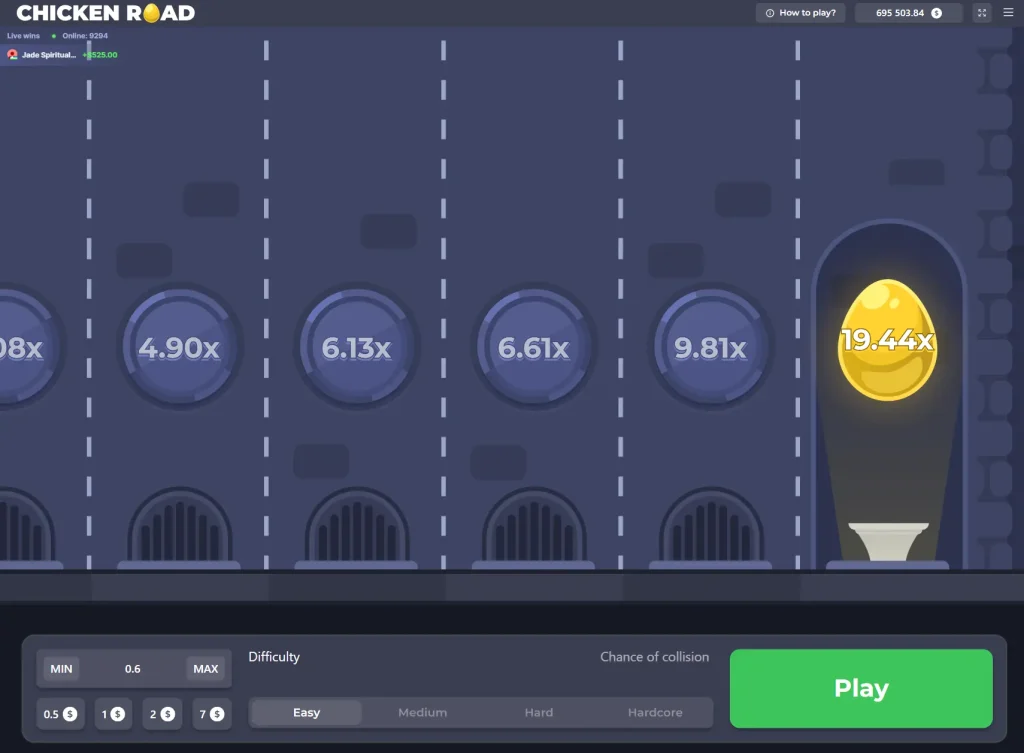The image size is (1024, 753).
Task: Click the 4.90x multiplier manhole
Action: pyautogui.click(x=180, y=347)
